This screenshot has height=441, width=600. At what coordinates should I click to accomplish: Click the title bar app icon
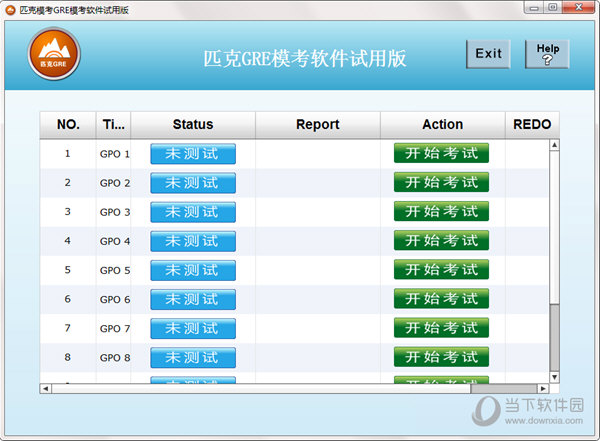[x=10, y=10]
